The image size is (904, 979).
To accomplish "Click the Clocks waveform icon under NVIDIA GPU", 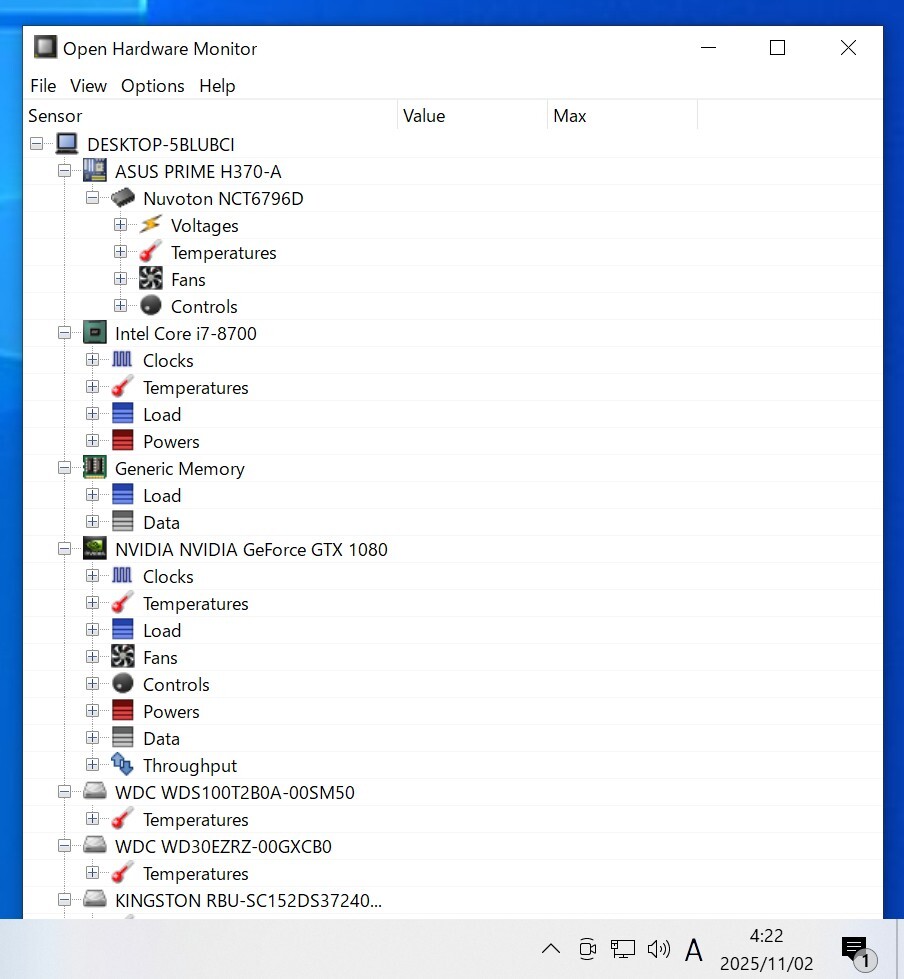I will [122, 576].
